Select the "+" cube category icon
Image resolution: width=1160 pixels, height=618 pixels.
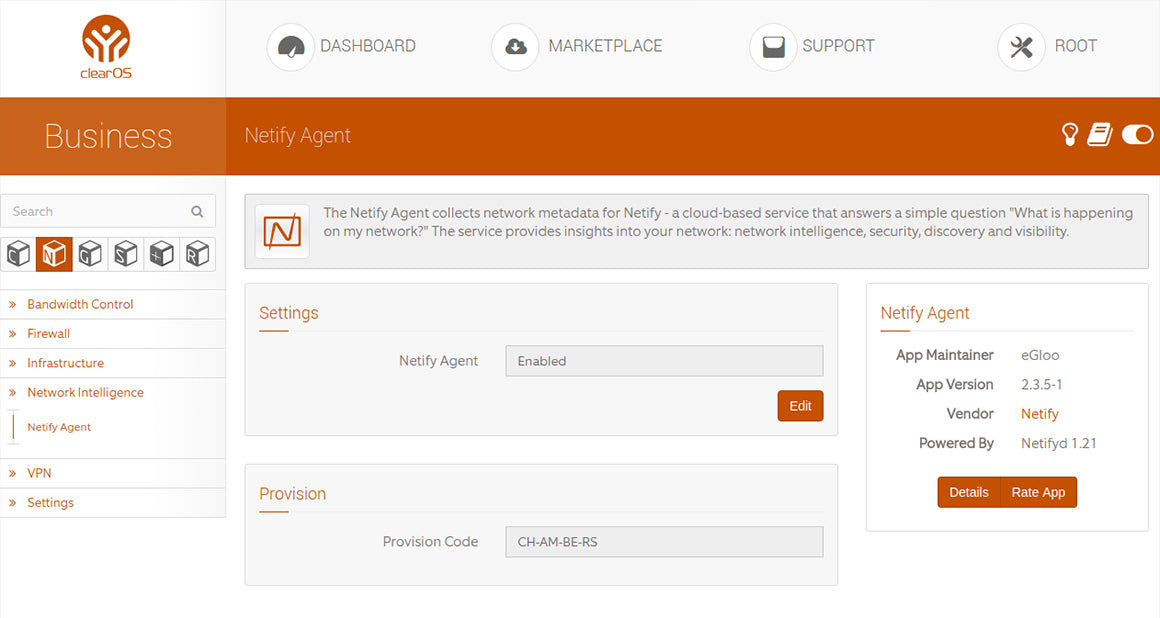click(x=161, y=254)
